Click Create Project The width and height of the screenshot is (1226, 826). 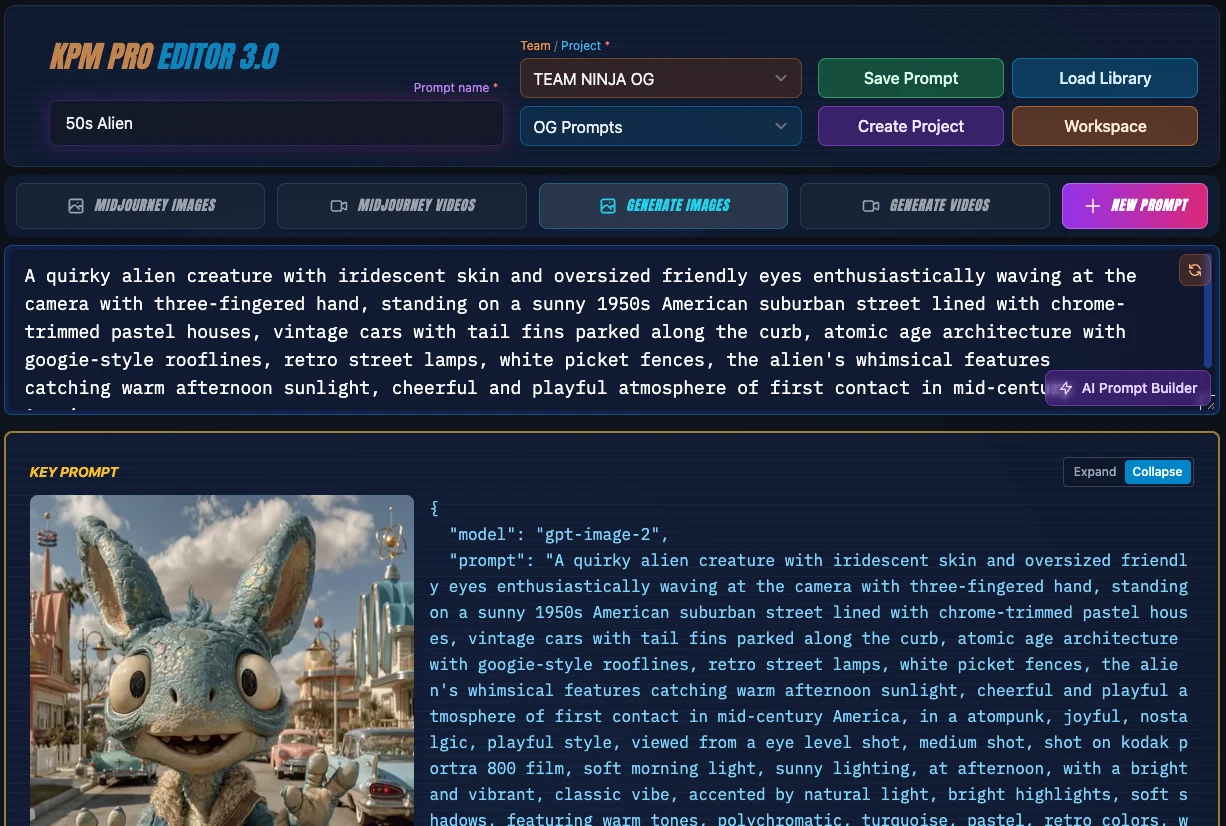click(x=910, y=126)
